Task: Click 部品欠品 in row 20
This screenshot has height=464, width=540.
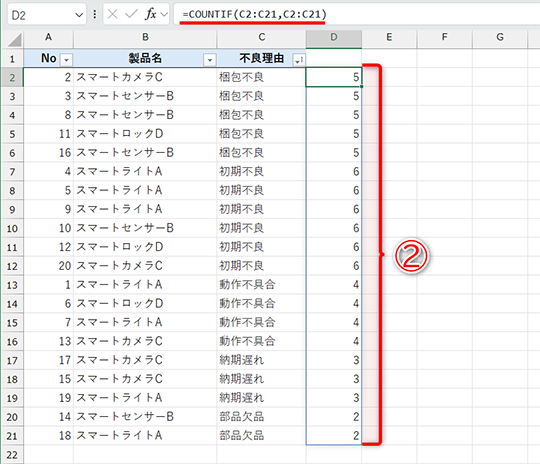Action: point(242,417)
